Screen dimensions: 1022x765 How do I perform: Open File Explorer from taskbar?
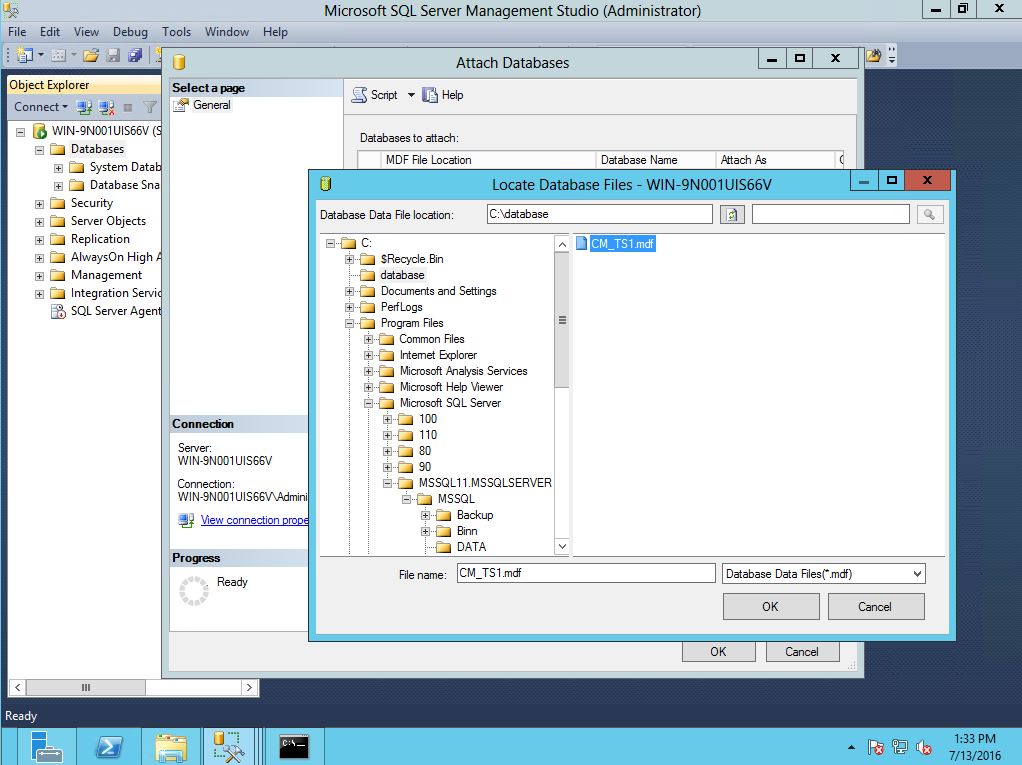click(x=171, y=746)
